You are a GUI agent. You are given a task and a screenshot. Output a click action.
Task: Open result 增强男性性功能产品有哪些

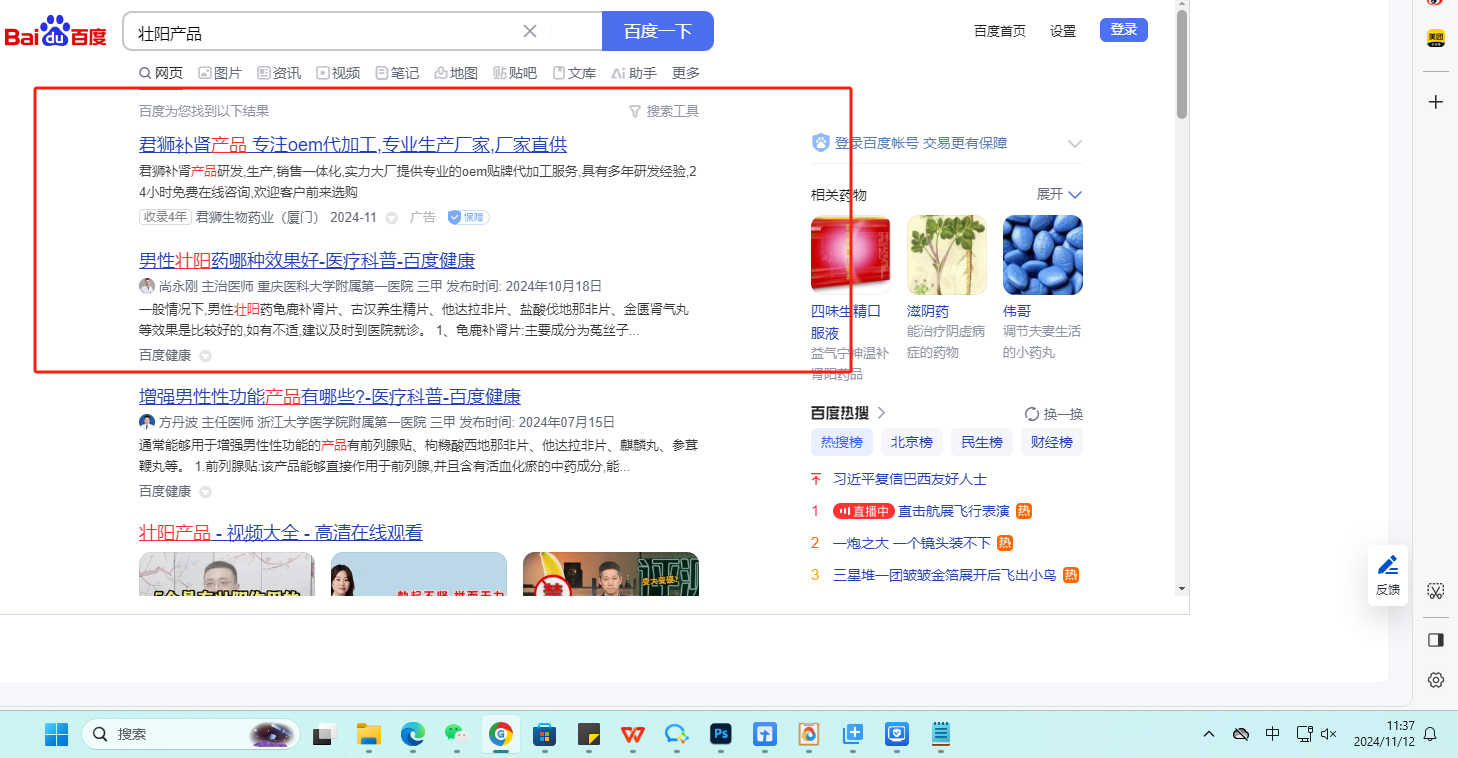click(330, 397)
